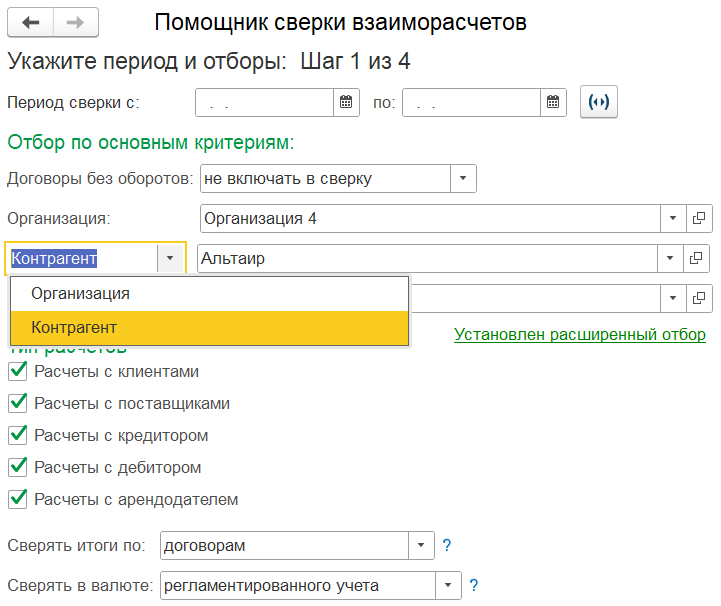Open the Альтаир counterparty record icon

tap(699, 258)
